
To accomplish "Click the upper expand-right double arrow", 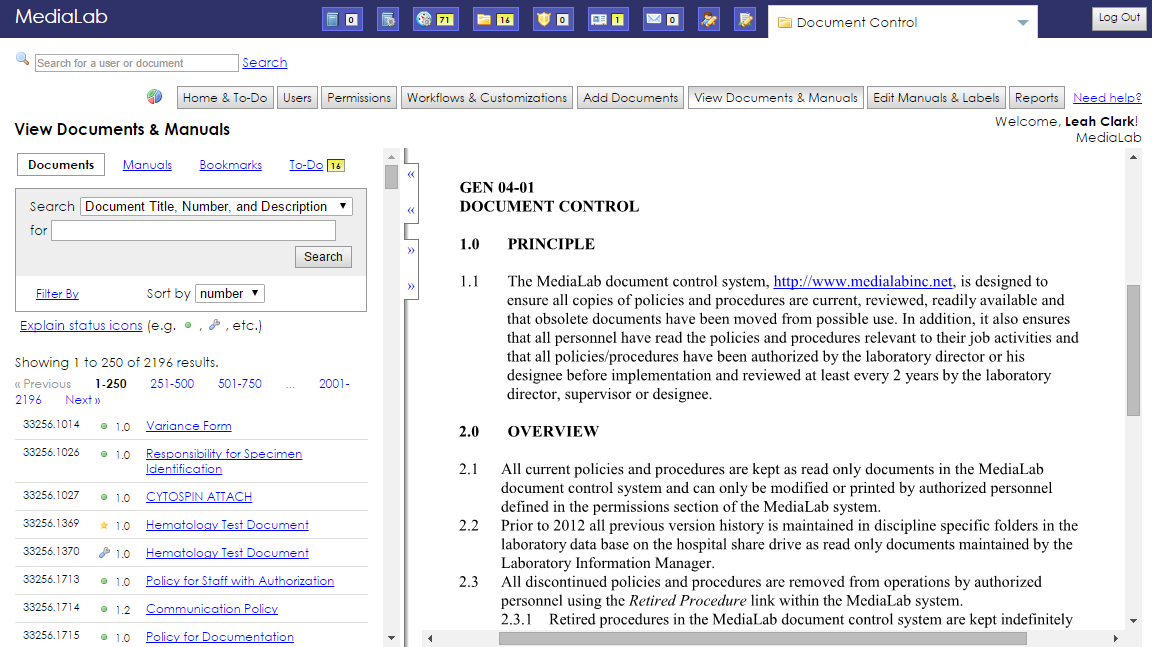I will (411, 250).
